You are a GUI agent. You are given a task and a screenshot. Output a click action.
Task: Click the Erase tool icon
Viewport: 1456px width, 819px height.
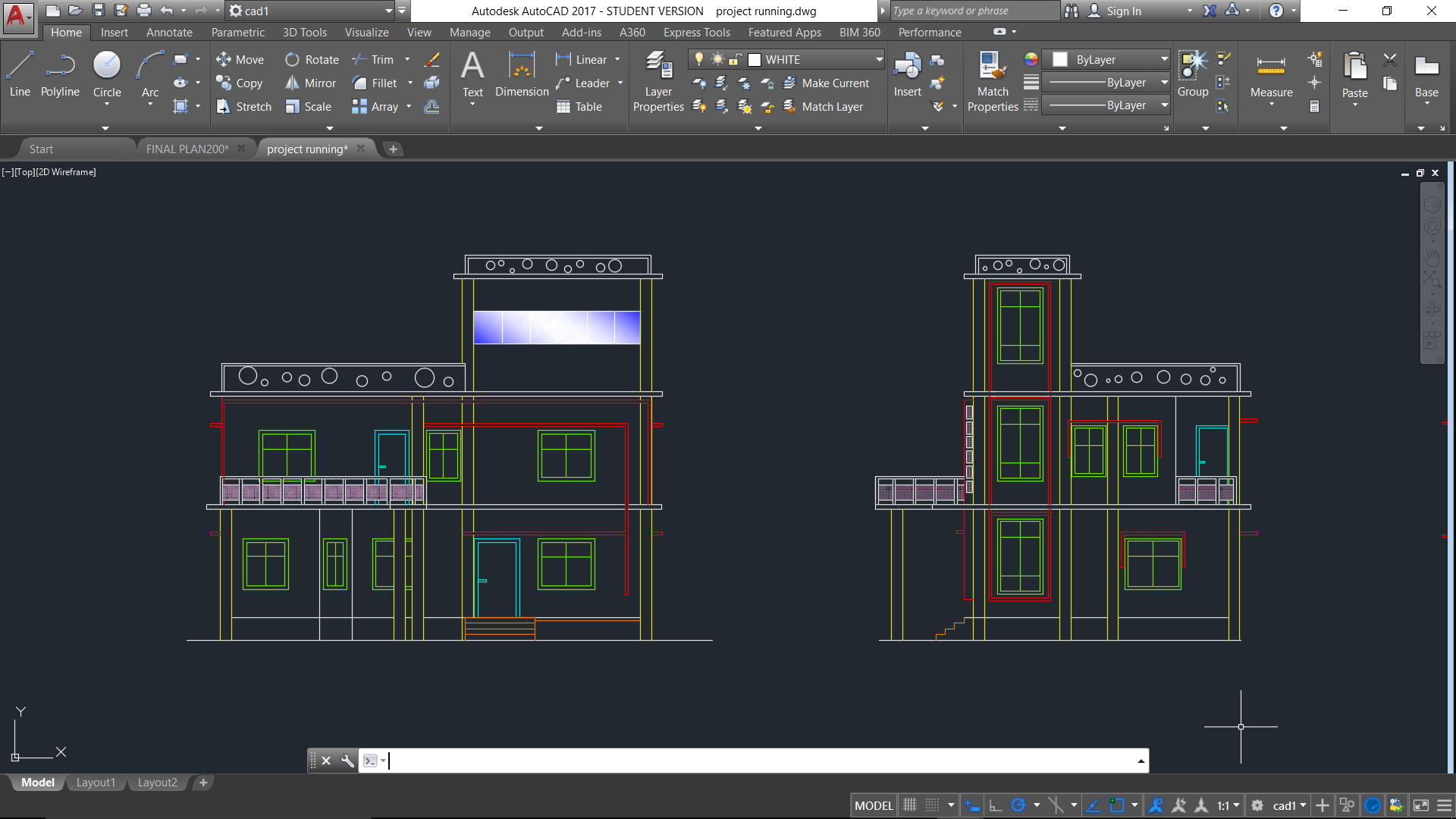click(x=432, y=59)
